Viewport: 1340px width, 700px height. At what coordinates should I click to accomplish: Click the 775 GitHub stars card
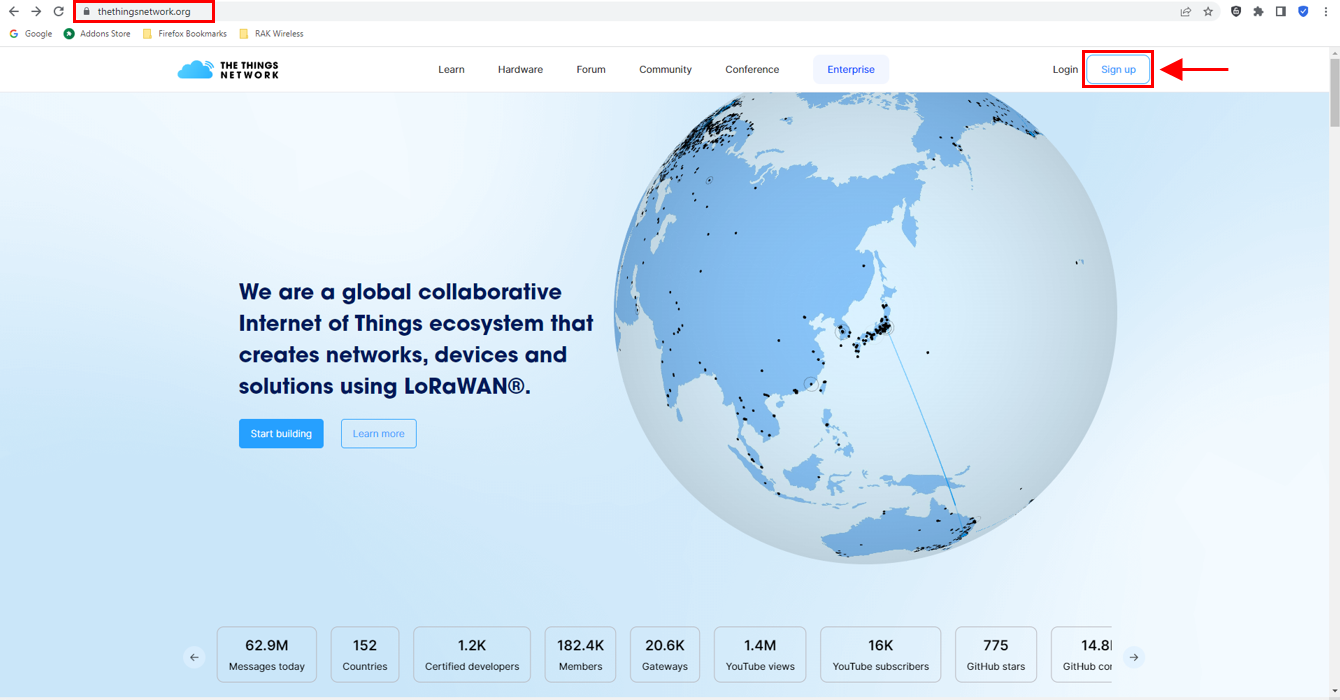click(996, 655)
